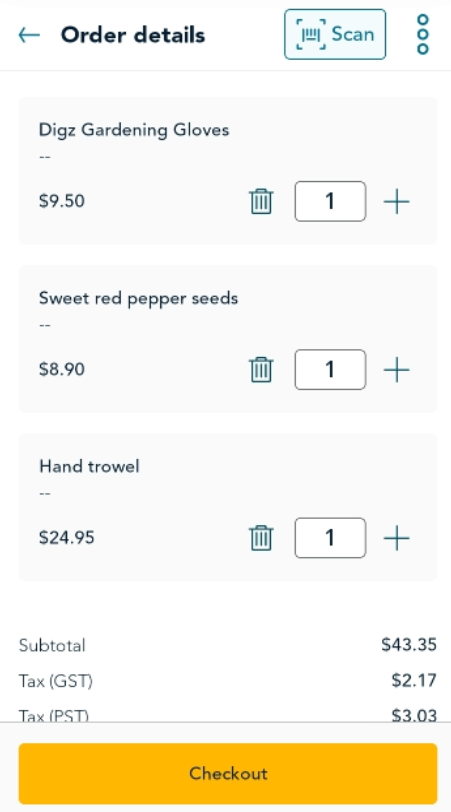The height and width of the screenshot is (812, 451).
Task: Tap the Hand trowel item name
Action: tap(89, 467)
